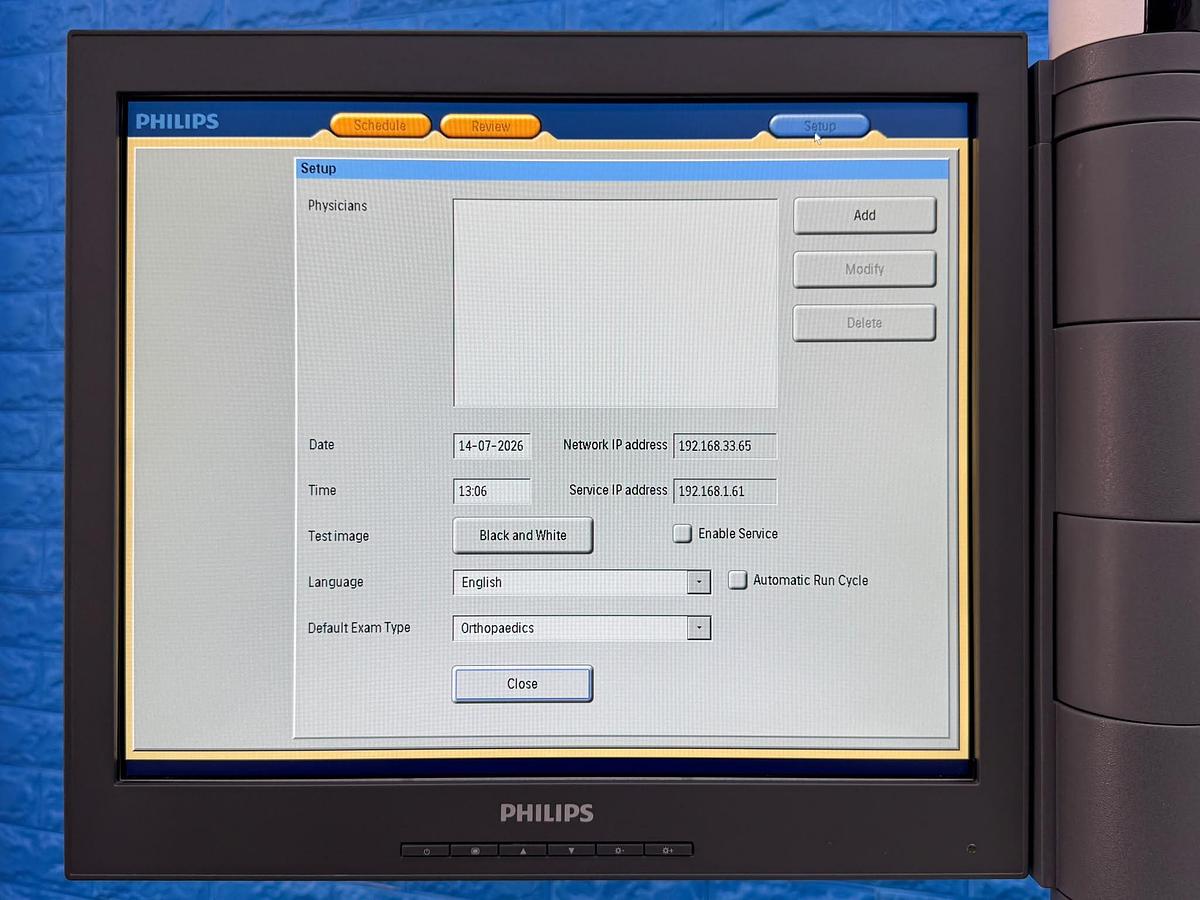The width and height of the screenshot is (1200, 900).
Task: Open the Language dropdown arrow
Action: point(699,582)
